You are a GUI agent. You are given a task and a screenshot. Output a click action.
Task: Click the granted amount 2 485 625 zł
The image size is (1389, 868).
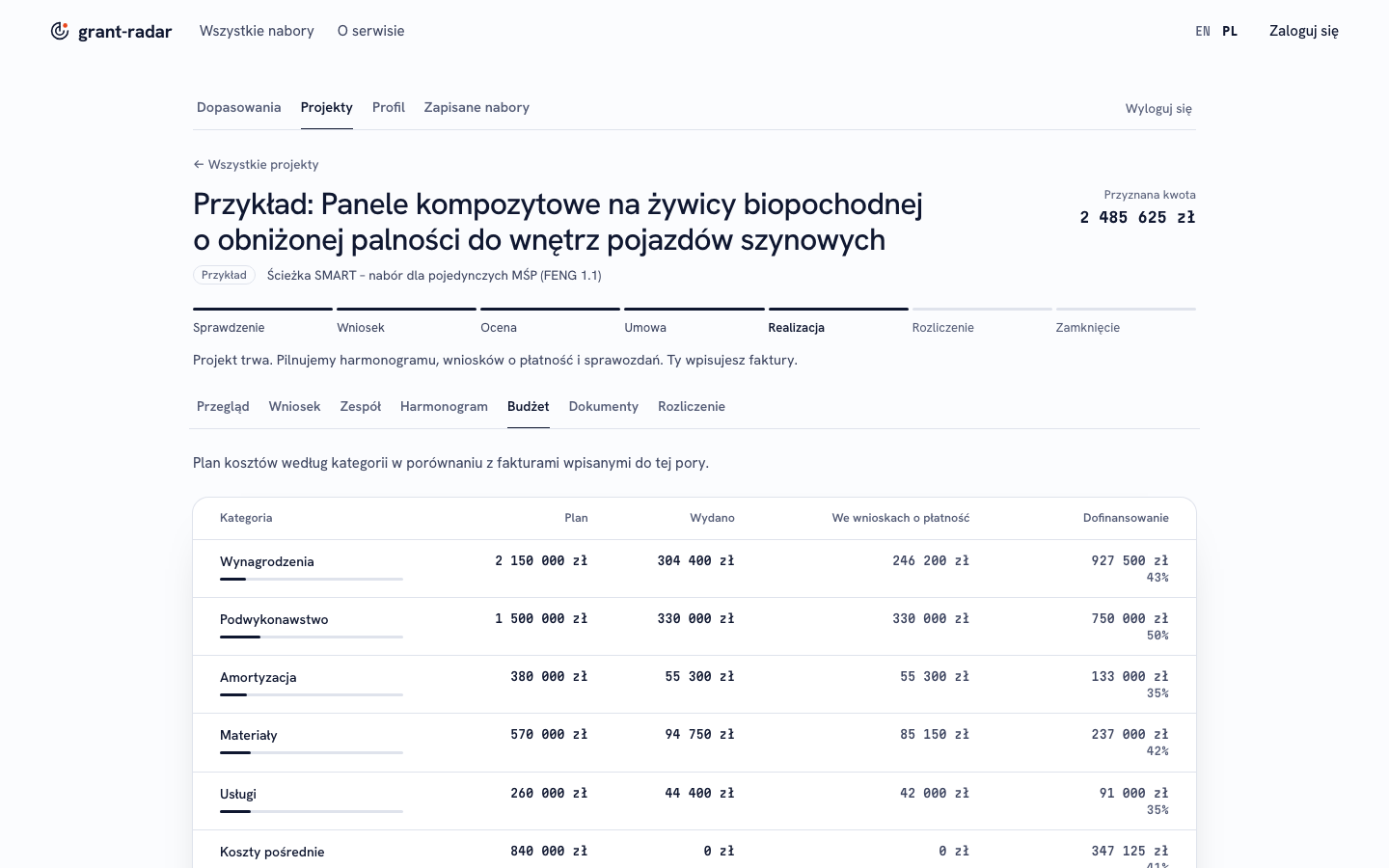point(1138,217)
